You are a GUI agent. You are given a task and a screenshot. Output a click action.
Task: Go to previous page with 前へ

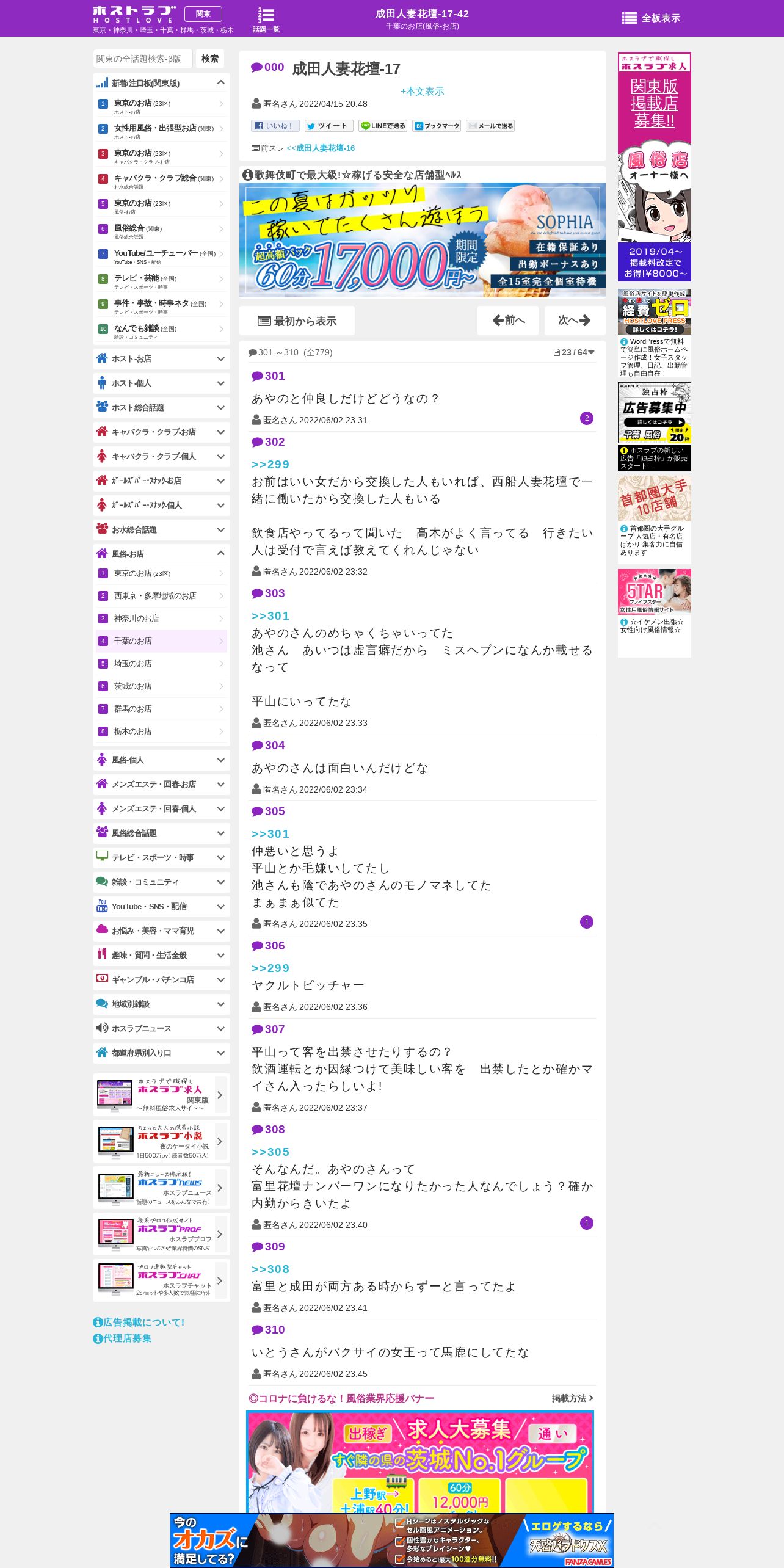(508, 321)
